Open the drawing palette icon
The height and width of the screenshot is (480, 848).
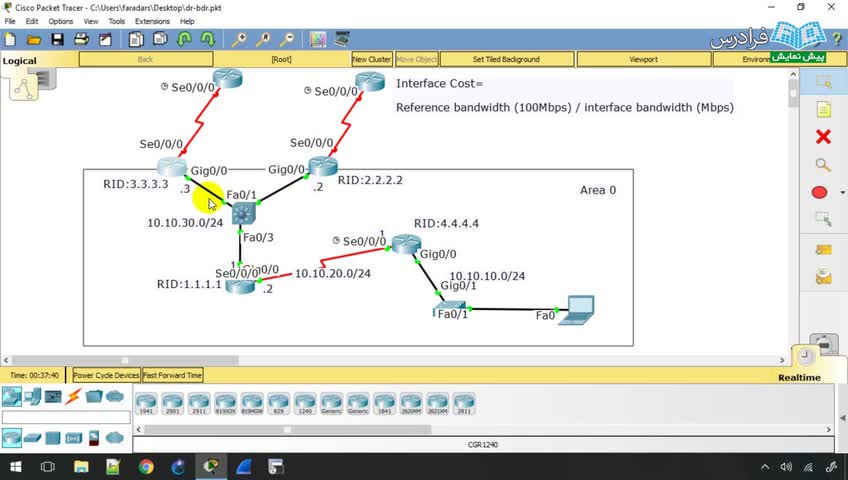click(318, 39)
